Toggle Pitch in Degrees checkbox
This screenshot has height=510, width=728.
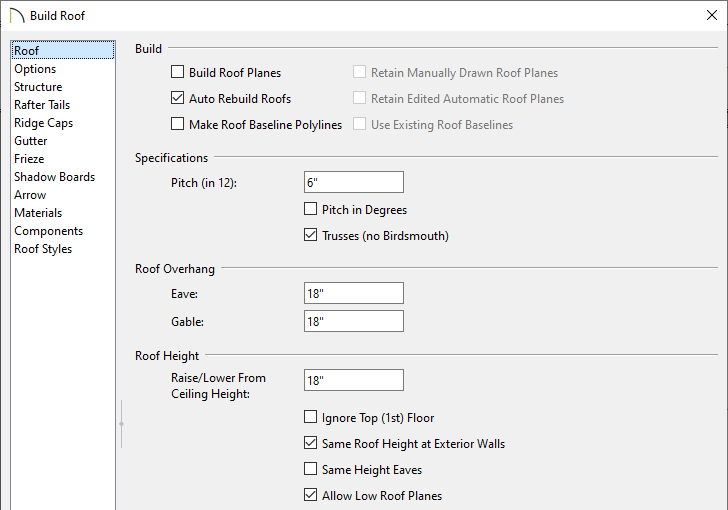(311, 209)
